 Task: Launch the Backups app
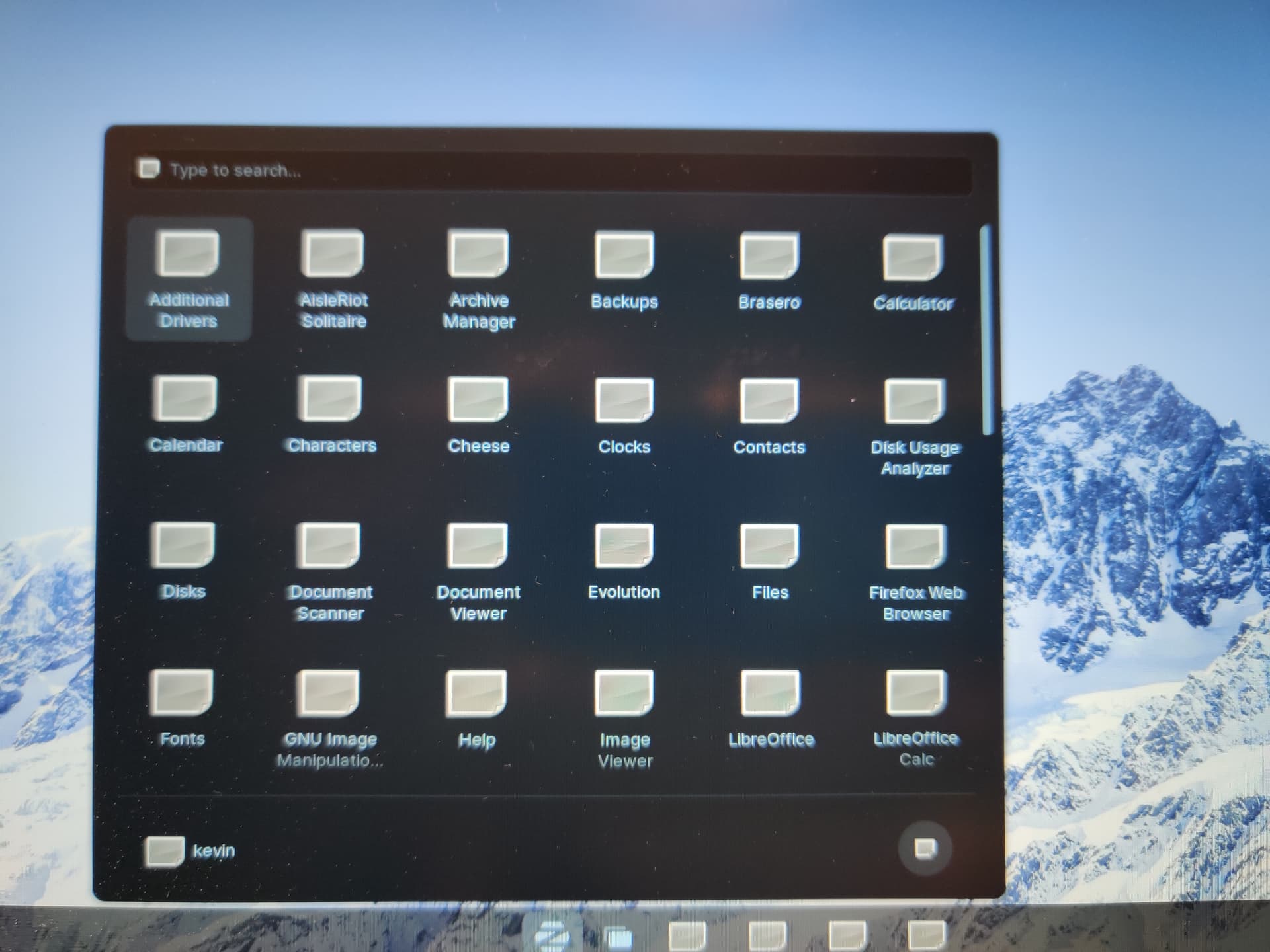coord(624,271)
